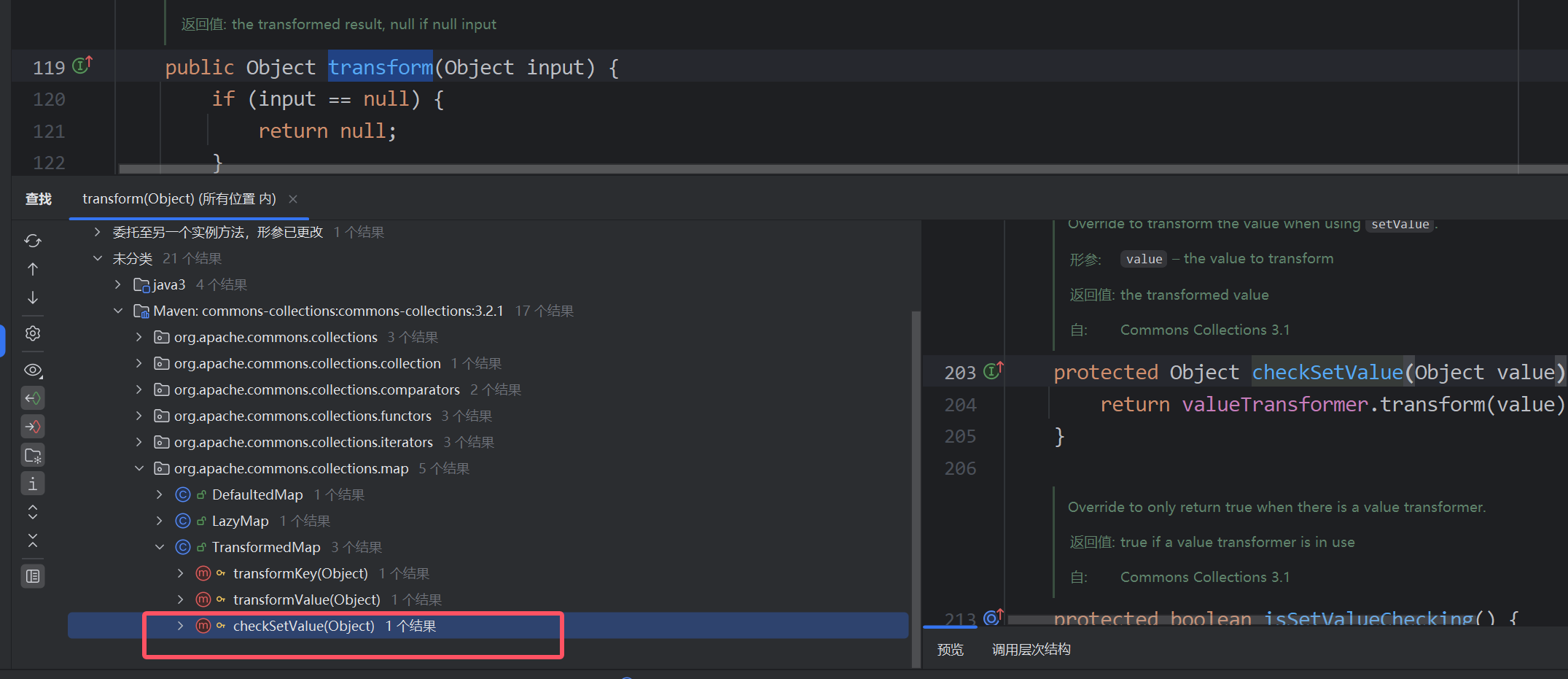Expand the comparators package node
Image resolution: width=1568 pixels, height=679 pixels.
pos(139,389)
